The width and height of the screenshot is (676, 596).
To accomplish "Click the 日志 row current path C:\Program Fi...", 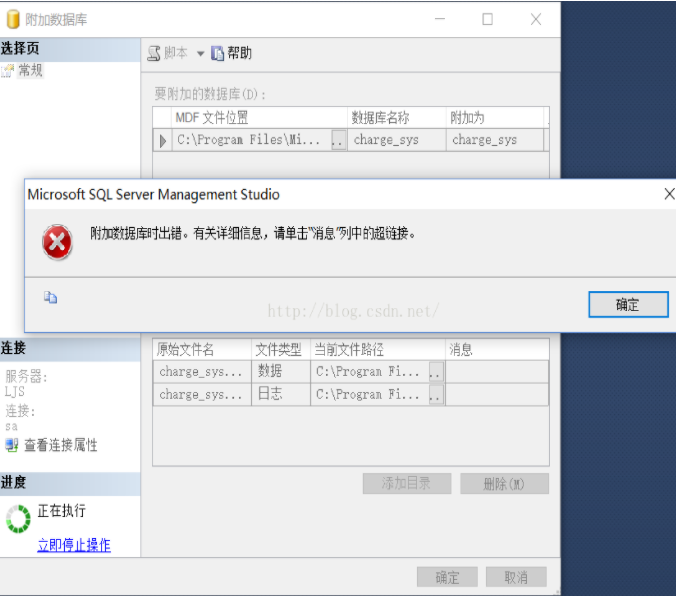I will (368, 394).
